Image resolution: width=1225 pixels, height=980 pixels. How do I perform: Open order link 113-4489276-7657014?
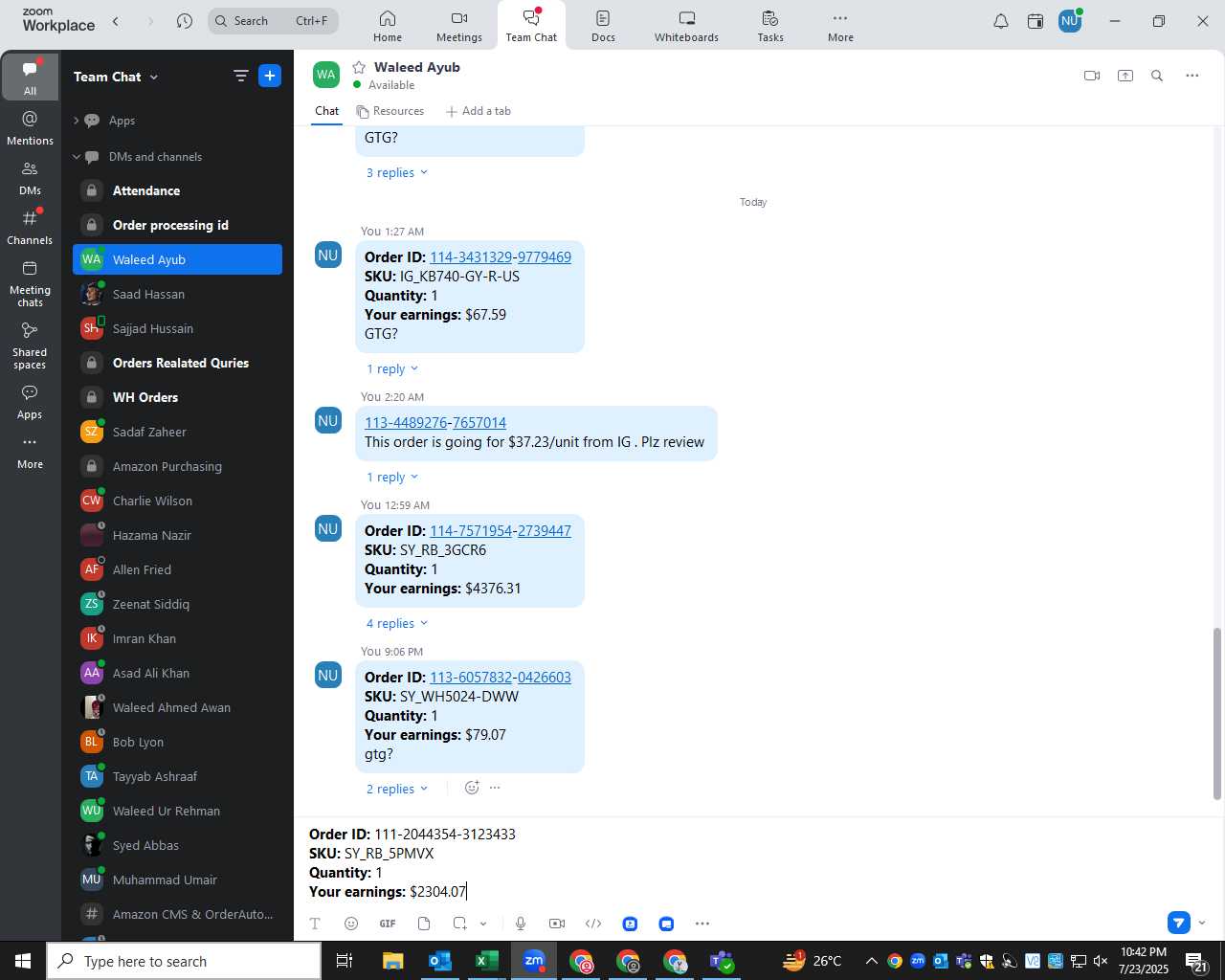[x=435, y=423]
